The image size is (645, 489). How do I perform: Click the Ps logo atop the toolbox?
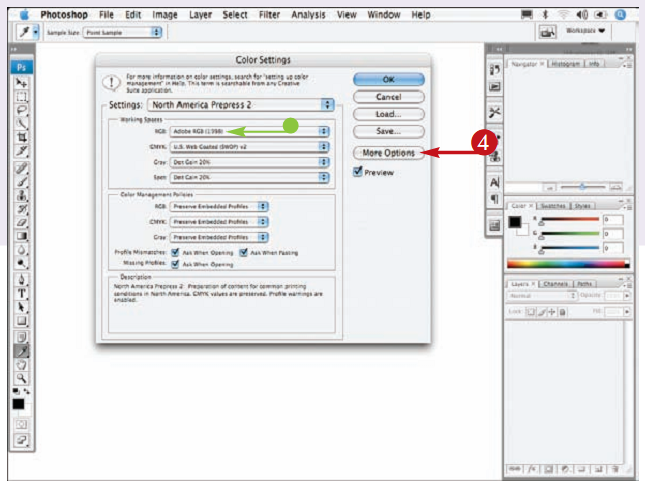tap(21, 67)
